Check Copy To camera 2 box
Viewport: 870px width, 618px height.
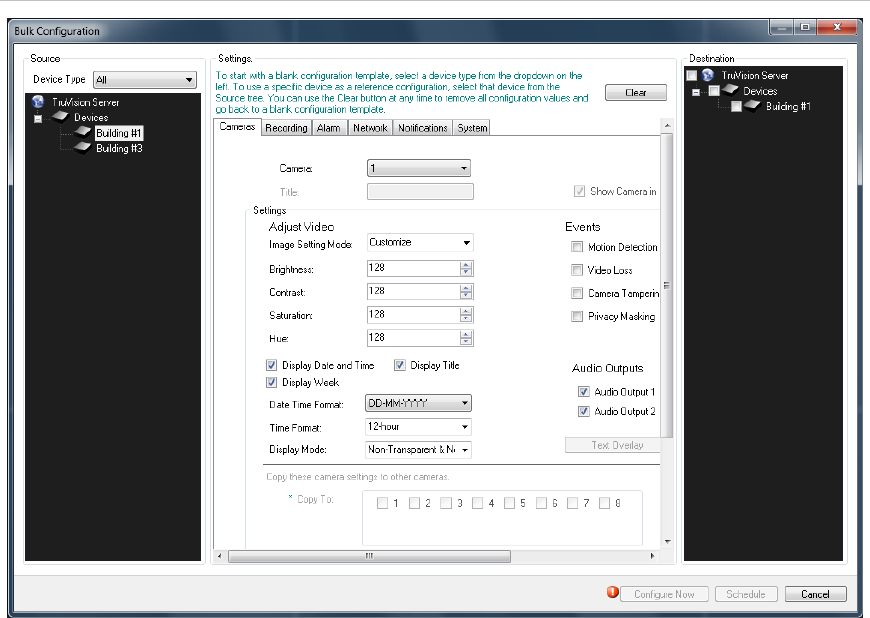coord(414,503)
